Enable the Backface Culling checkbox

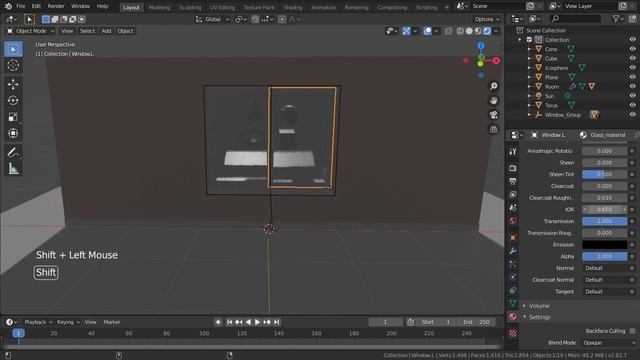pos(632,331)
